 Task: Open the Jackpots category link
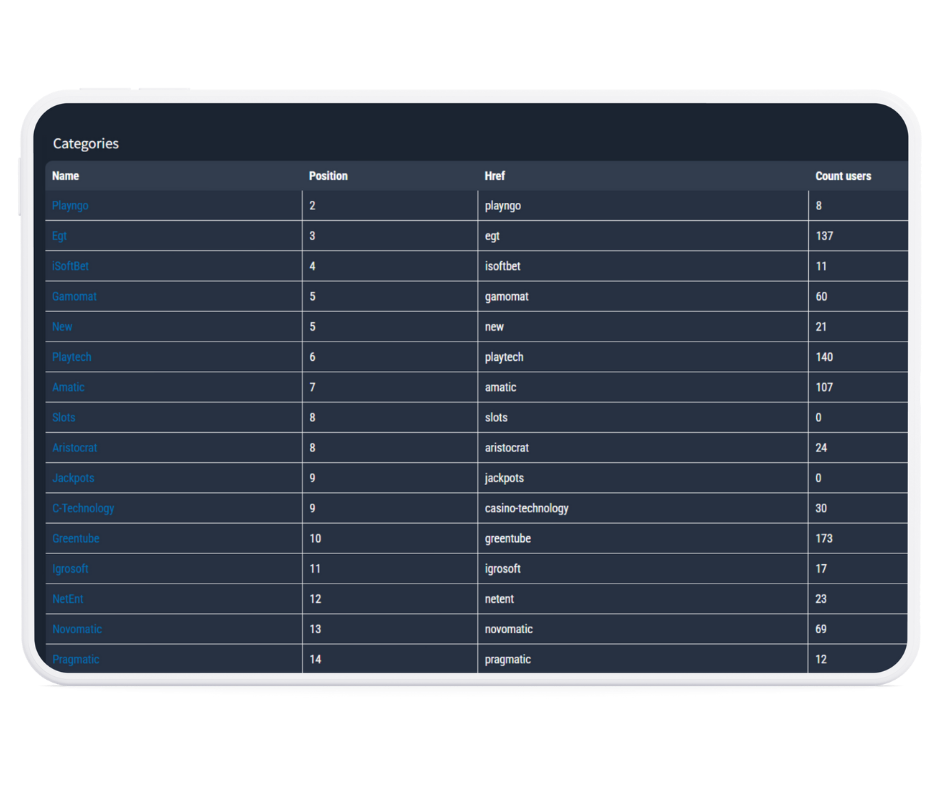(x=73, y=478)
